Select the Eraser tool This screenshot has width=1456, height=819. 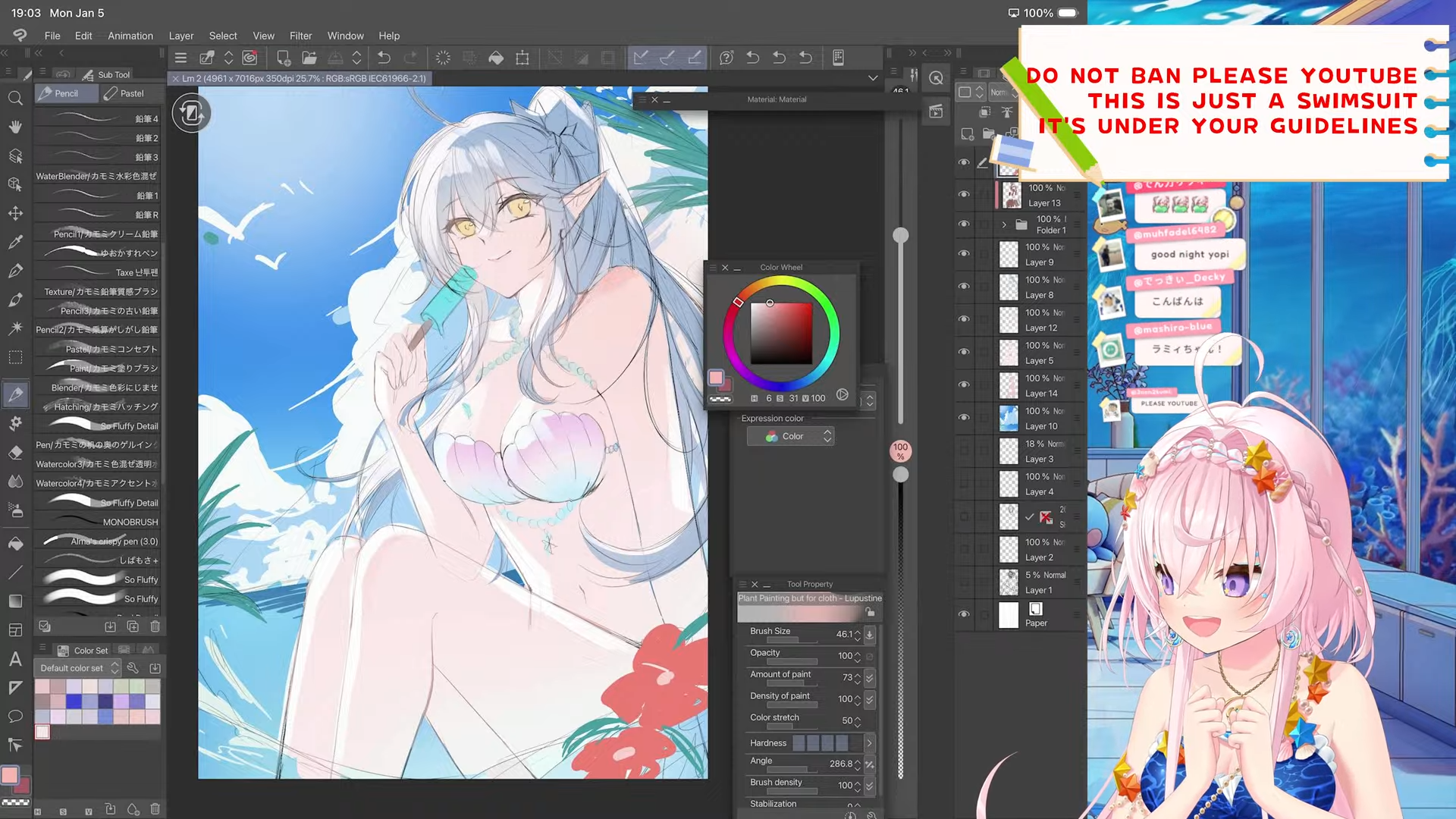pos(15,453)
